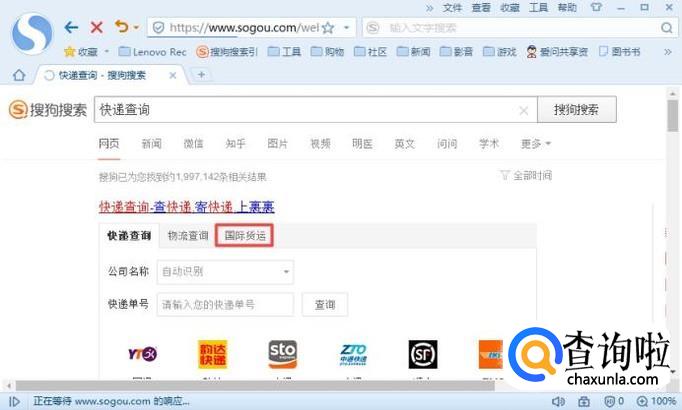Click the magnifier icon in top search box
The width and height of the screenshot is (682, 410).
coord(666,28)
